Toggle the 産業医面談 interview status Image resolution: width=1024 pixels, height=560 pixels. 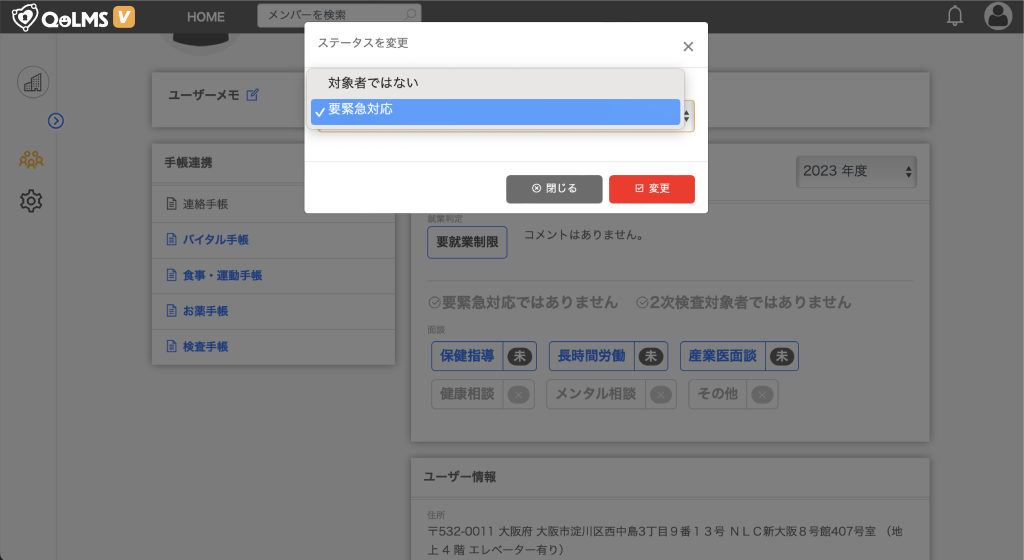tap(738, 356)
